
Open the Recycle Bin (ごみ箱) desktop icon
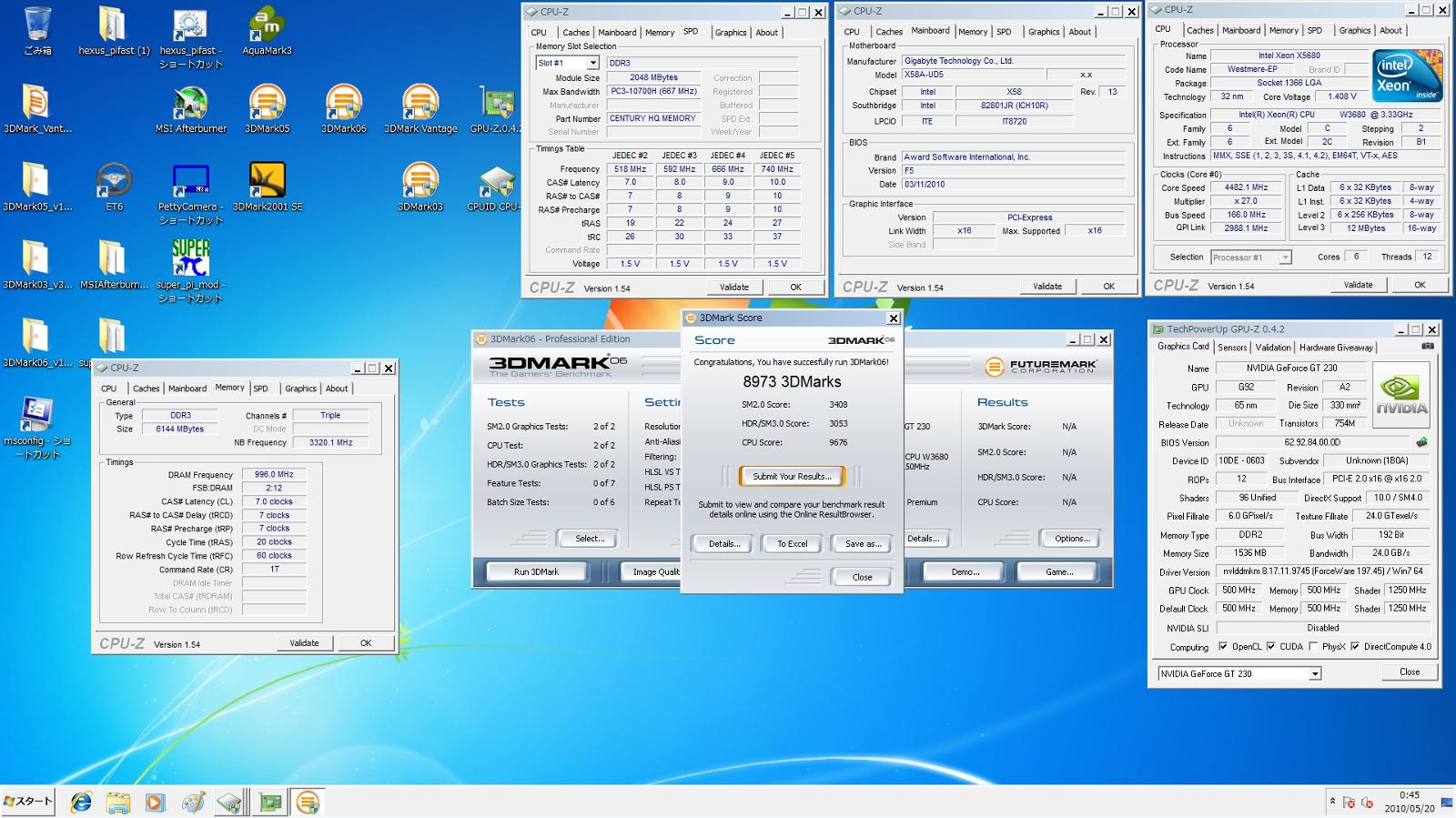tap(37, 31)
